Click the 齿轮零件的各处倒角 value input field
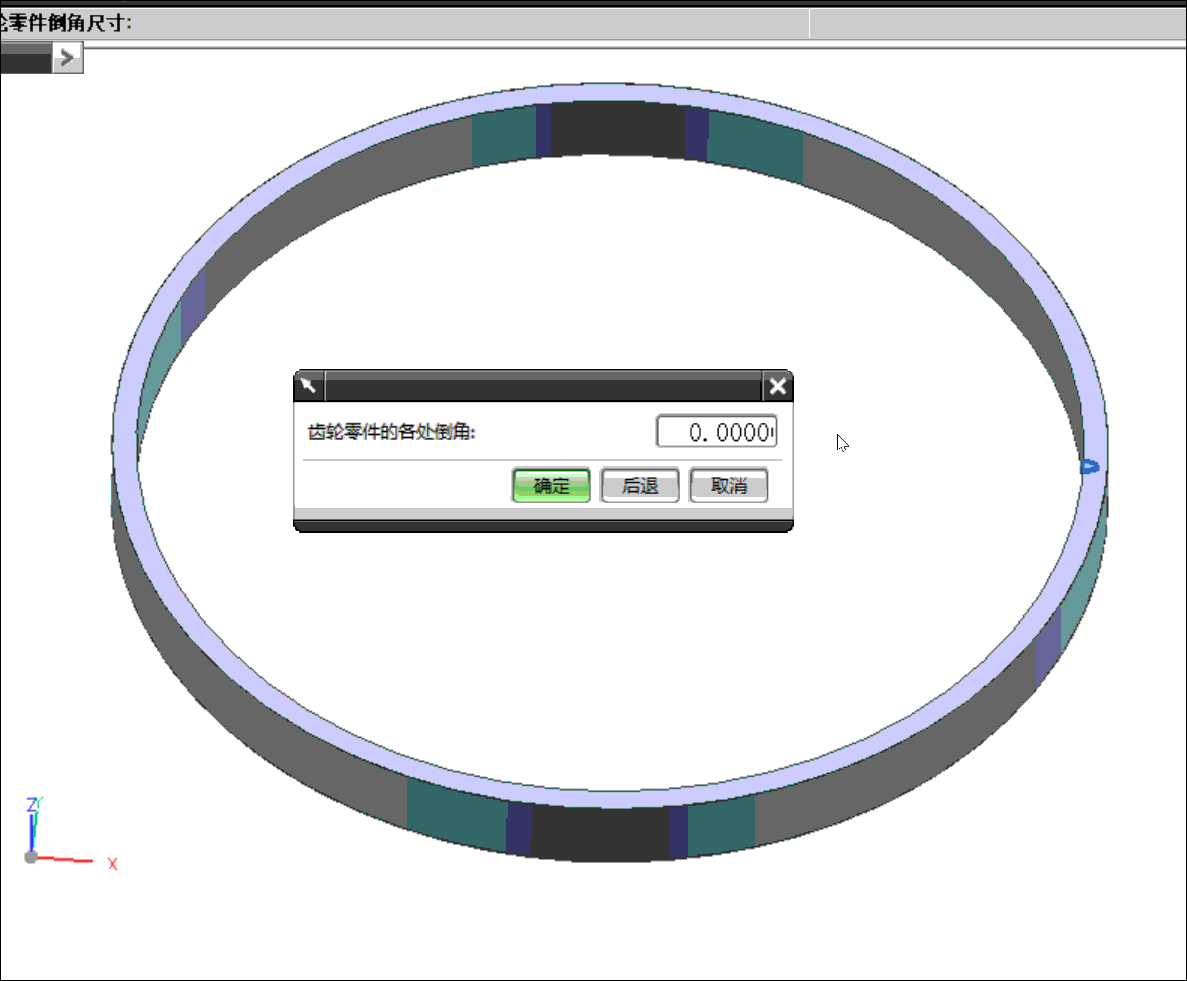Viewport: 1187px width, 981px height. coord(715,432)
